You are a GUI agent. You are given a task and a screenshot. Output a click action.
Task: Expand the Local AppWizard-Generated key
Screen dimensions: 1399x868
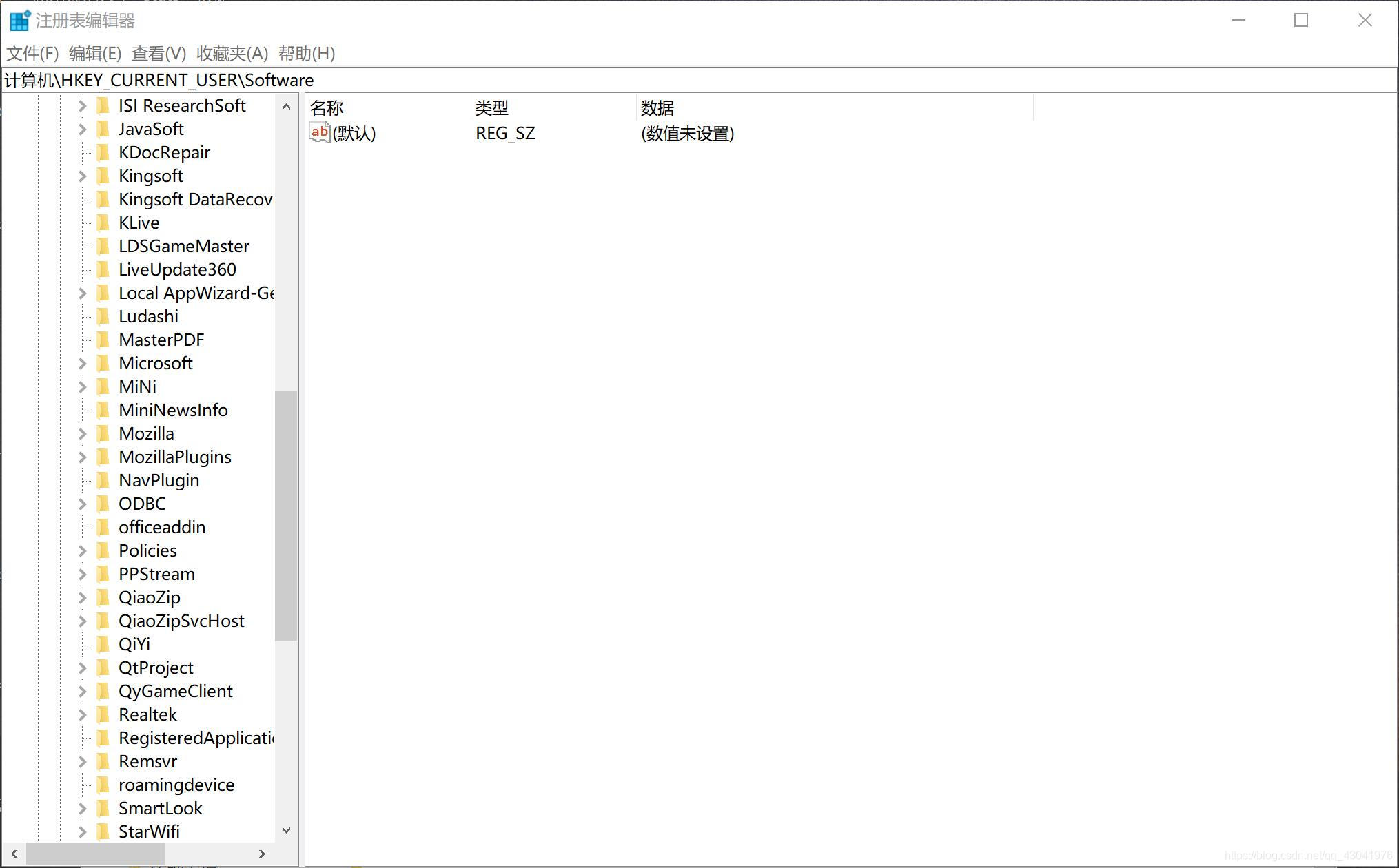click(x=82, y=293)
